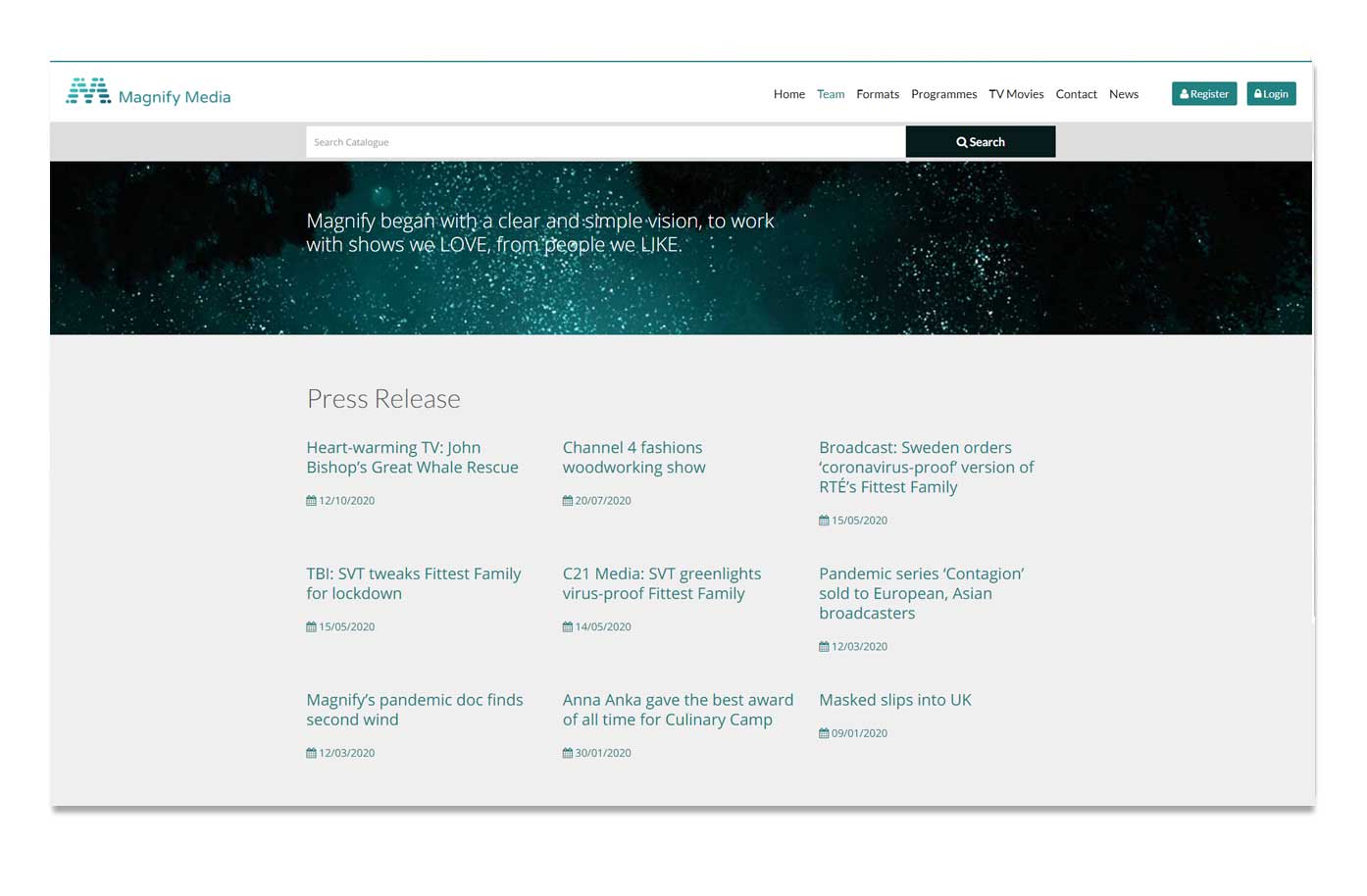Click the 20/07/2020 date text
Screen dimensions: 1367x896
pyautogui.click(x=602, y=500)
